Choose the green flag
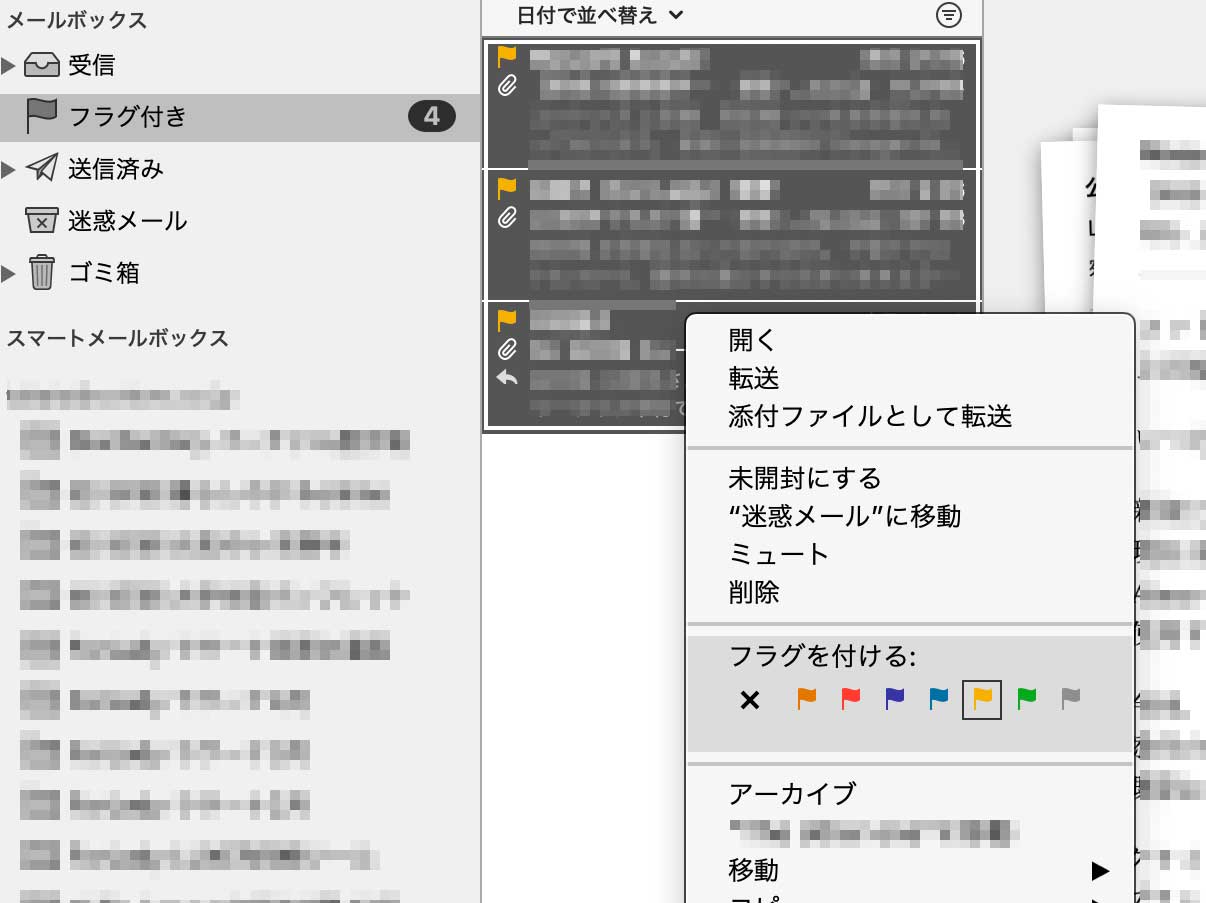This screenshot has height=903, width=1206. (1026, 699)
